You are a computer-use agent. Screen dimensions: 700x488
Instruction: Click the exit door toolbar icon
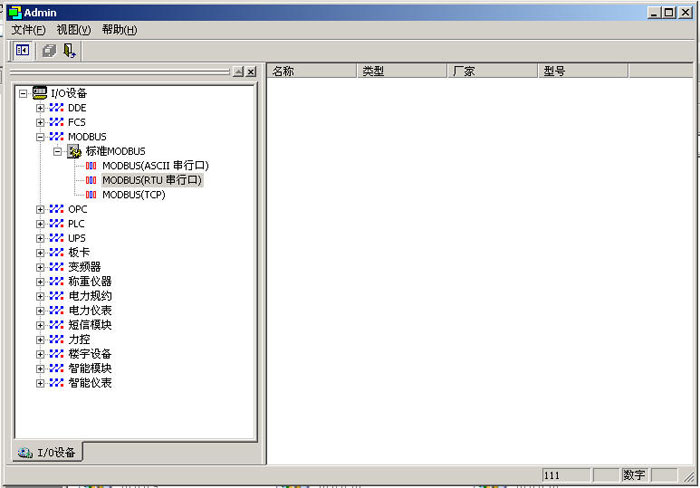[x=69, y=50]
